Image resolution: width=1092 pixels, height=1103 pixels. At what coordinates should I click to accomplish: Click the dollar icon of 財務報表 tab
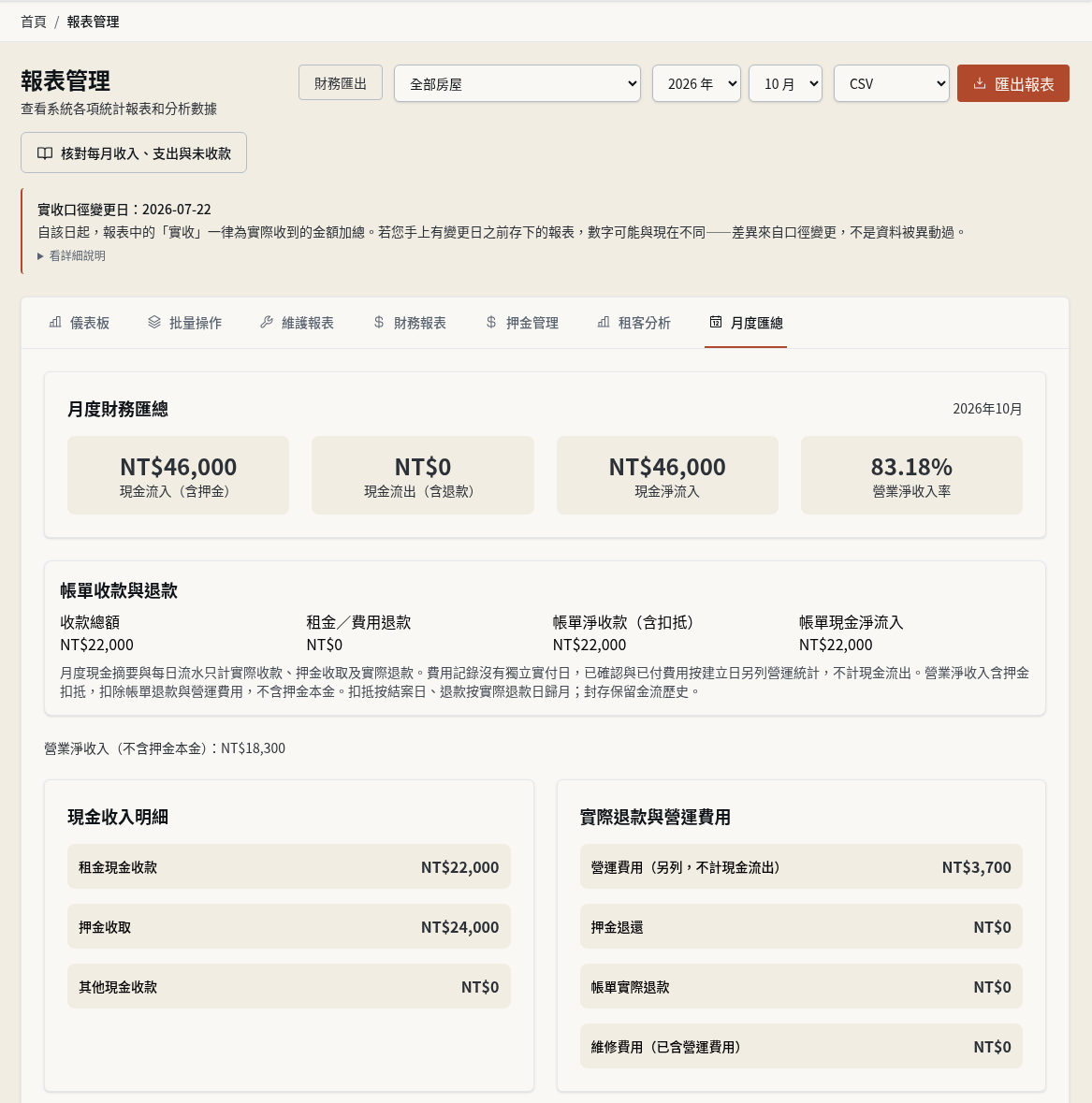(379, 322)
